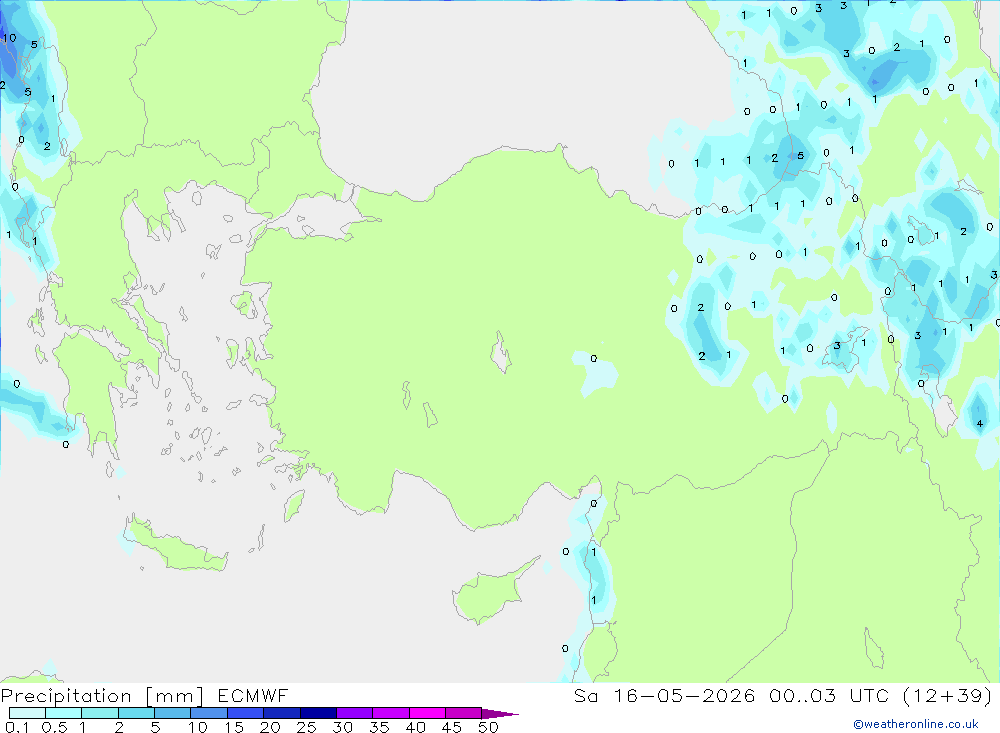Click the 'ECMWF' model label
Viewport: 1000px width, 733px height.
pos(253,695)
